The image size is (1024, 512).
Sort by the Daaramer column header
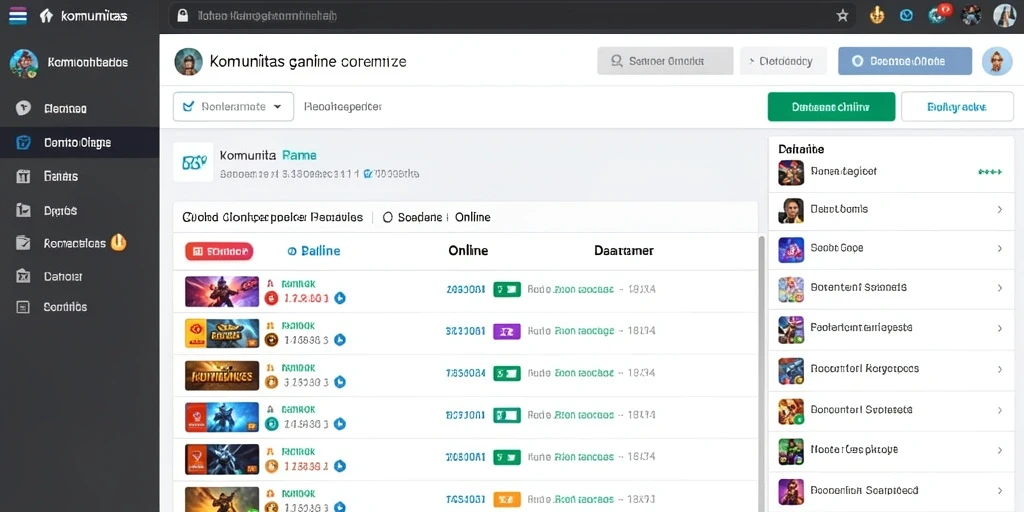(624, 251)
